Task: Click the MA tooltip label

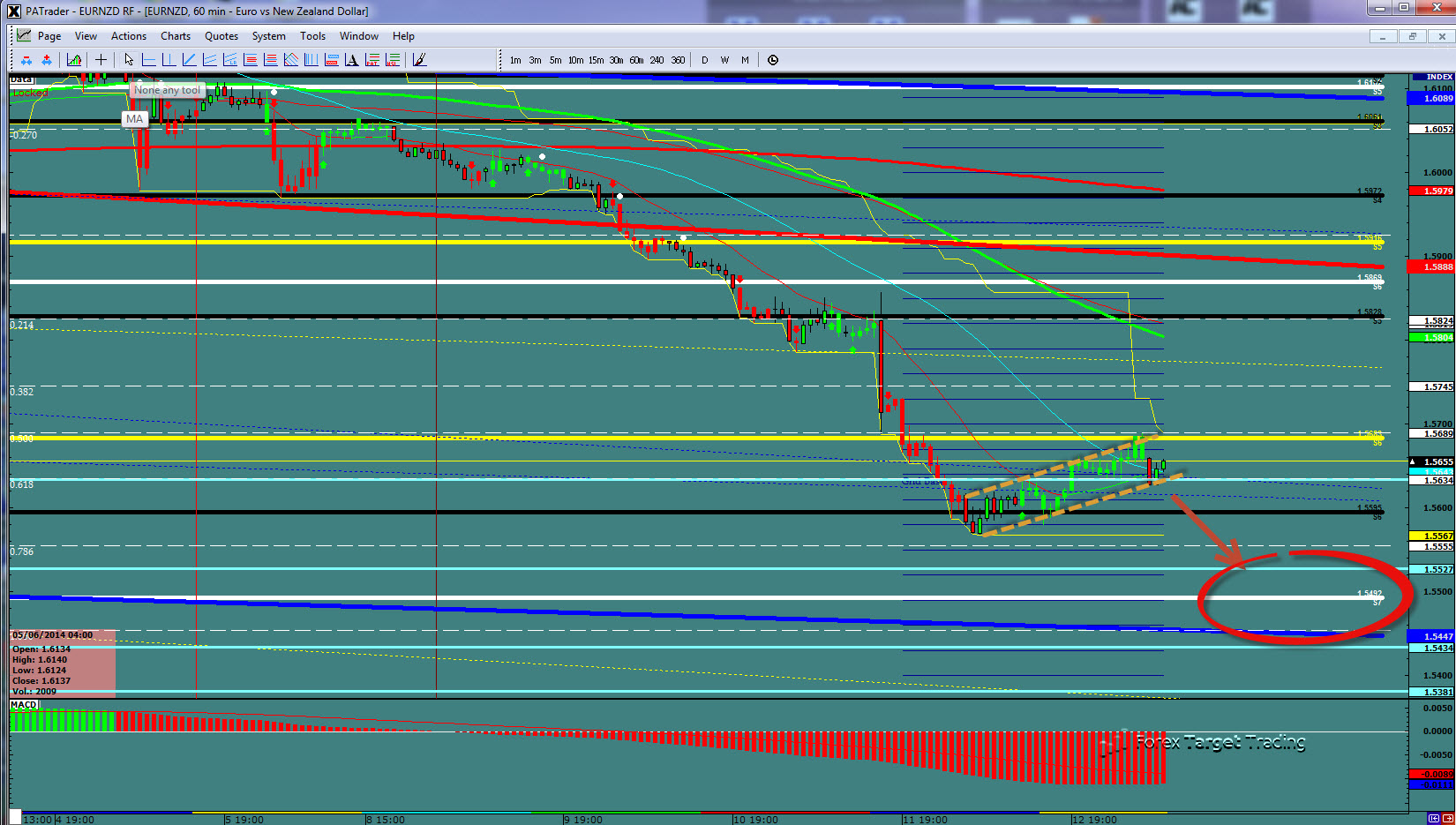Action: pos(134,119)
